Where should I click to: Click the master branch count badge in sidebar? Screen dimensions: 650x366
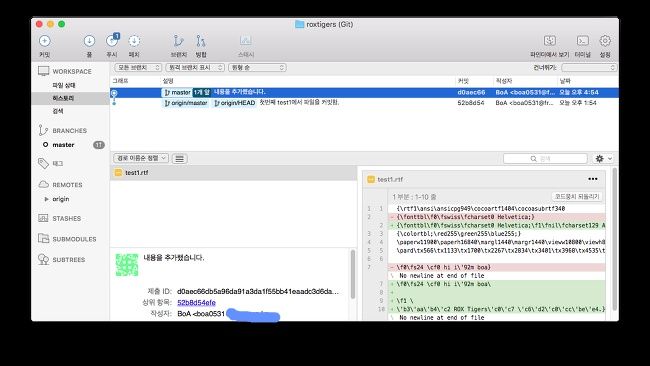(x=99, y=145)
